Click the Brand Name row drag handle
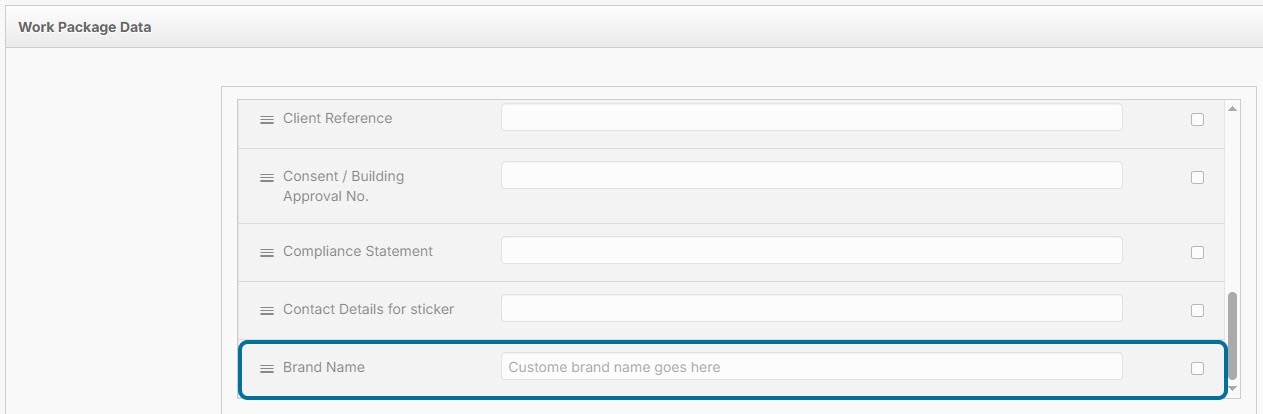Image resolution: width=1263 pixels, height=414 pixels. point(267,368)
